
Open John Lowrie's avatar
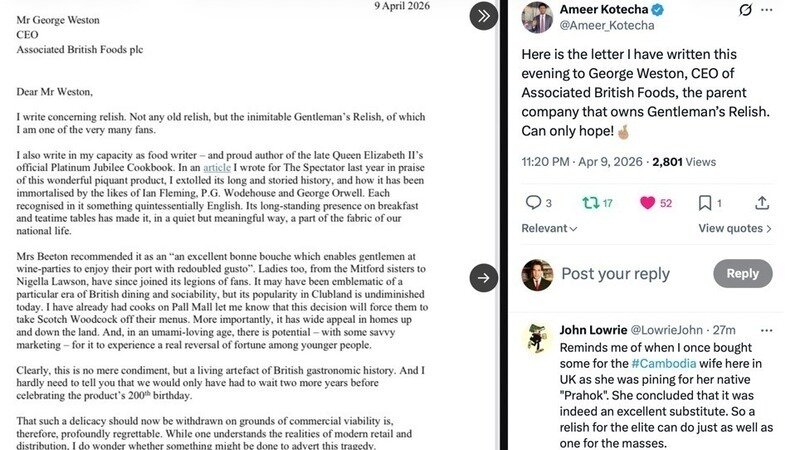(x=537, y=337)
